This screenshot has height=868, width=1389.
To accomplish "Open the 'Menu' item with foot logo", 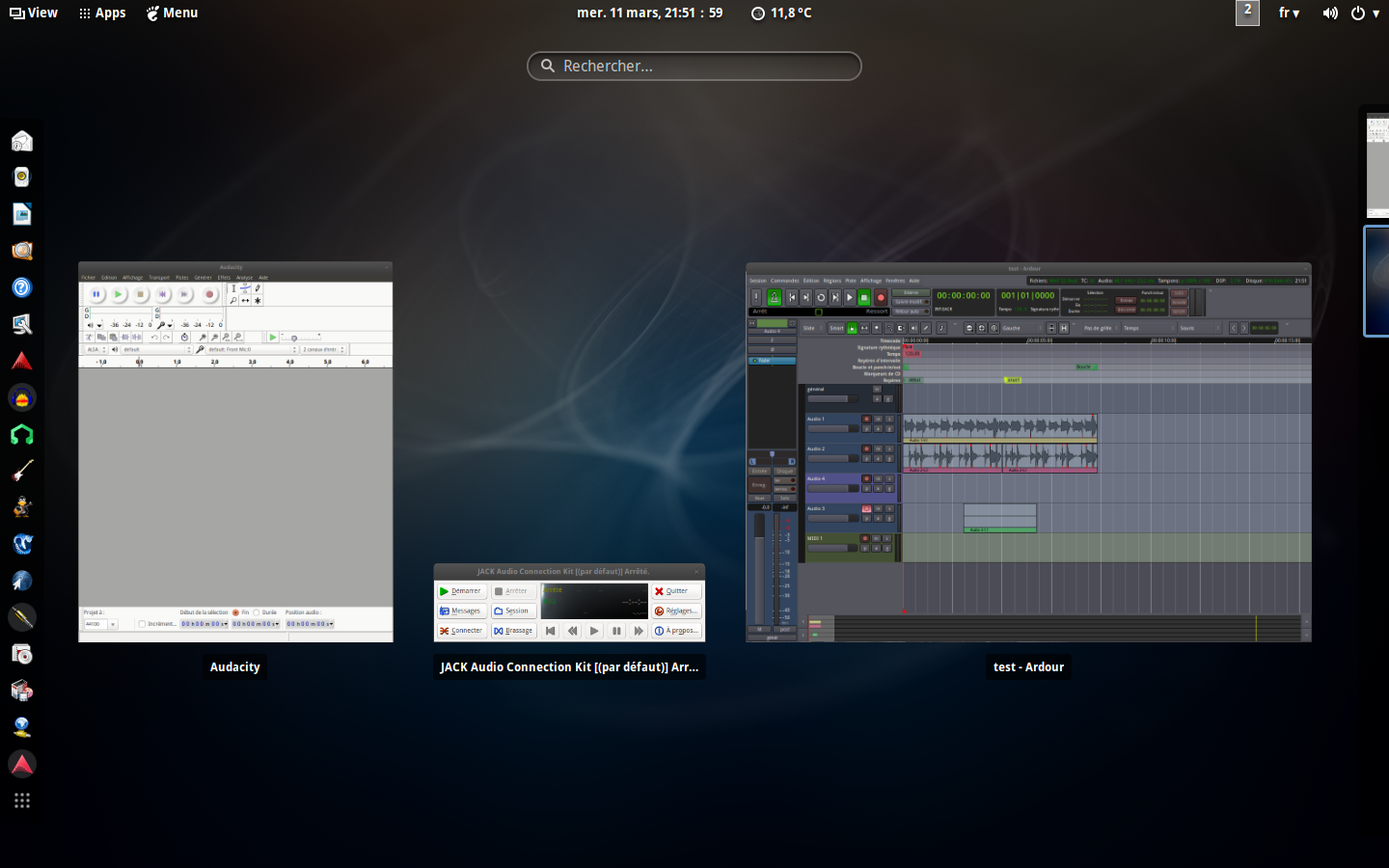I will pyautogui.click(x=172, y=13).
